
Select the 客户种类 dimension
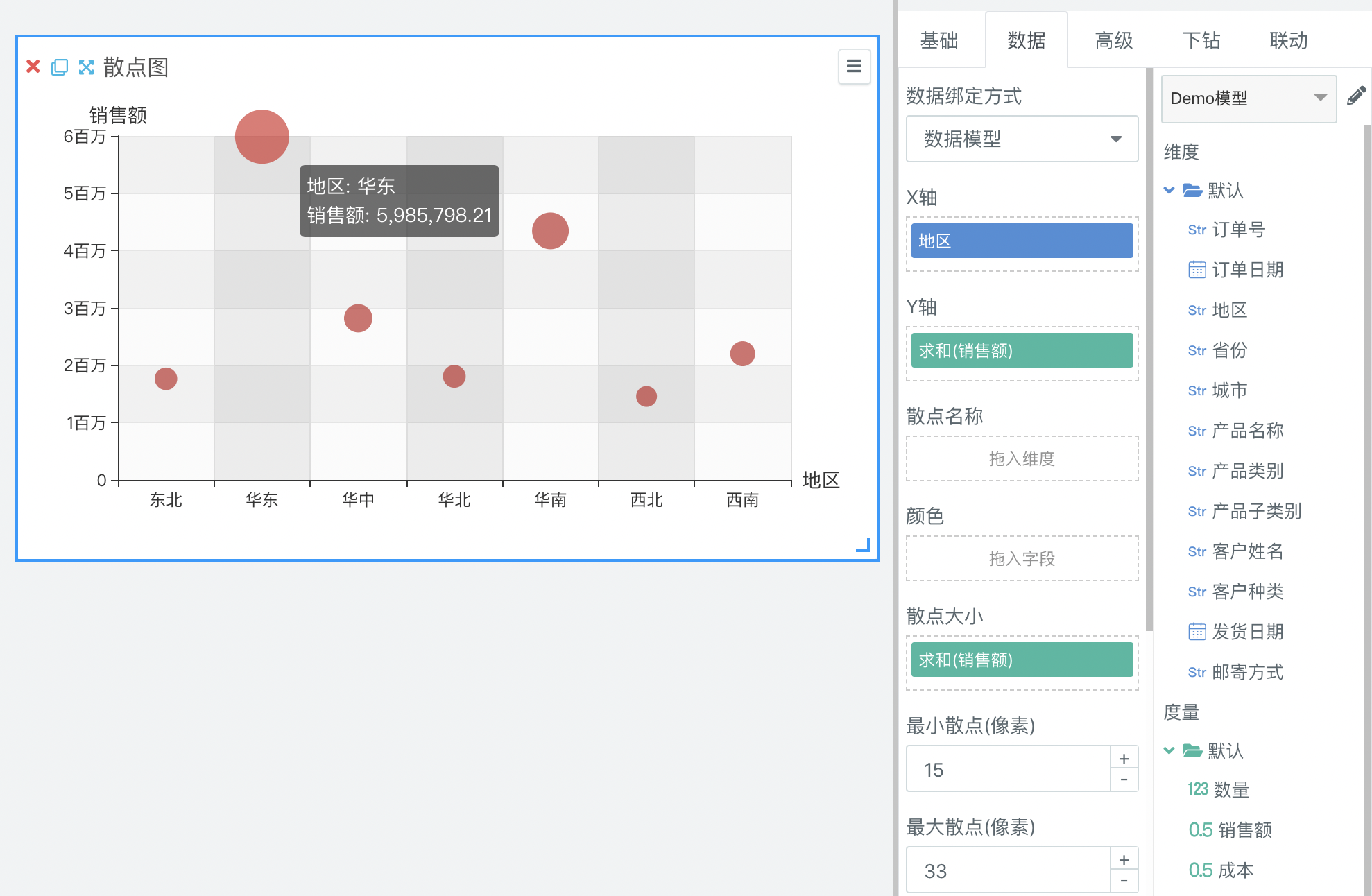coord(1247,592)
